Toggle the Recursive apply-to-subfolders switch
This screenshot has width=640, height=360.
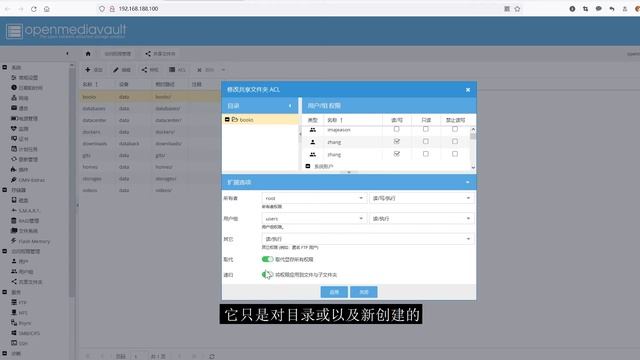pos(267,275)
